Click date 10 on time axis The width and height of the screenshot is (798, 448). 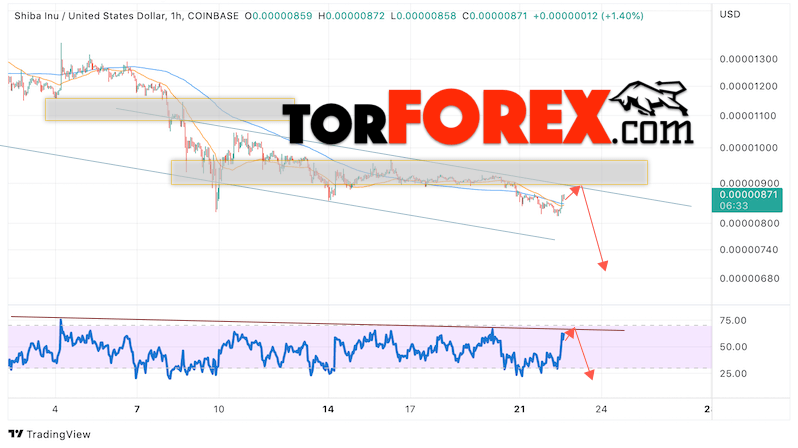click(219, 409)
